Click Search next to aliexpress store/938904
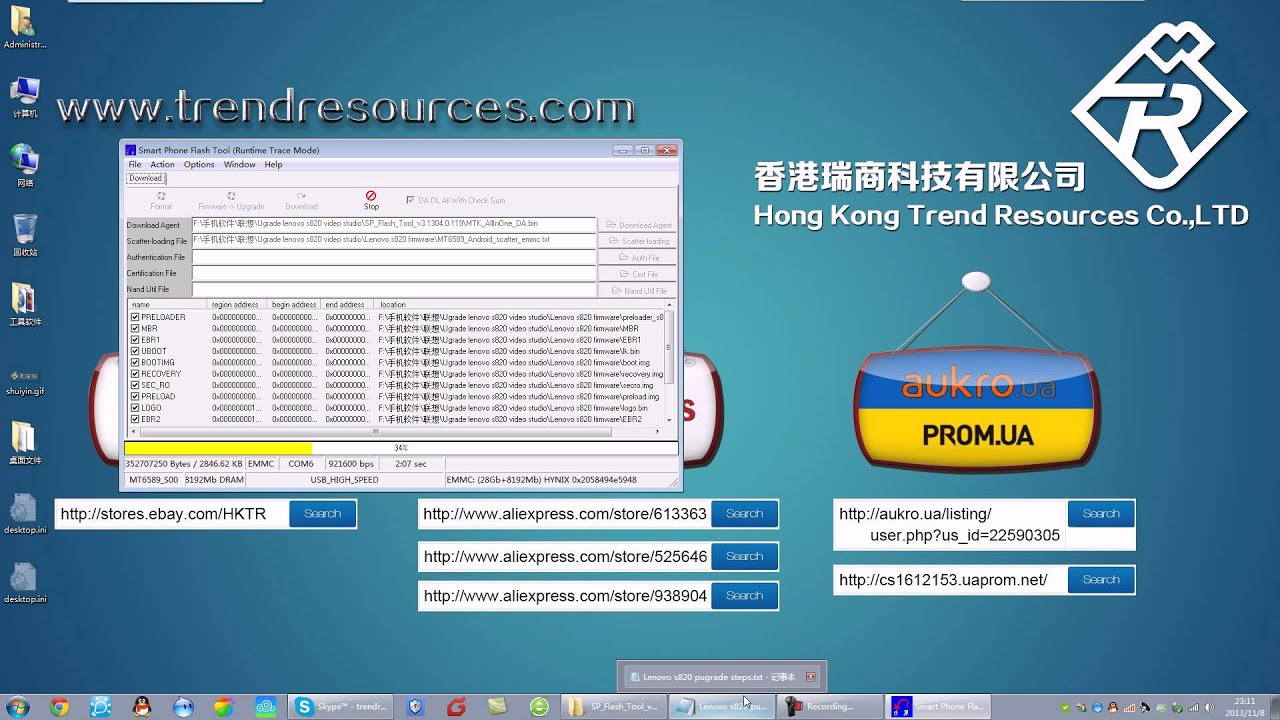The height and width of the screenshot is (720, 1280). [744, 596]
